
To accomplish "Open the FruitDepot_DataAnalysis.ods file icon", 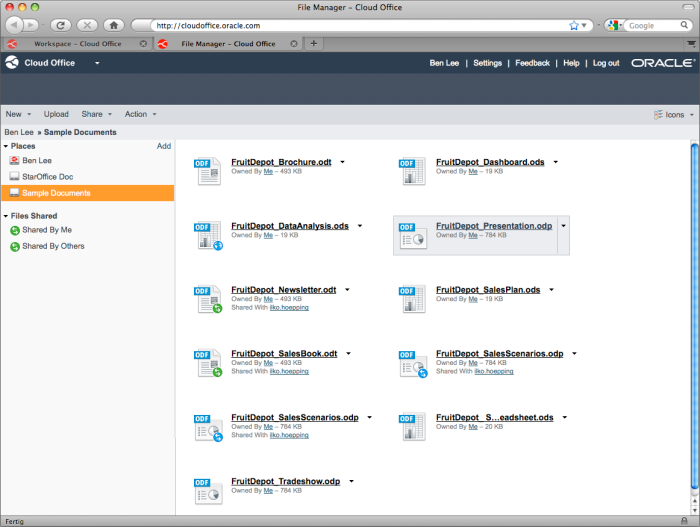I will click(208, 235).
